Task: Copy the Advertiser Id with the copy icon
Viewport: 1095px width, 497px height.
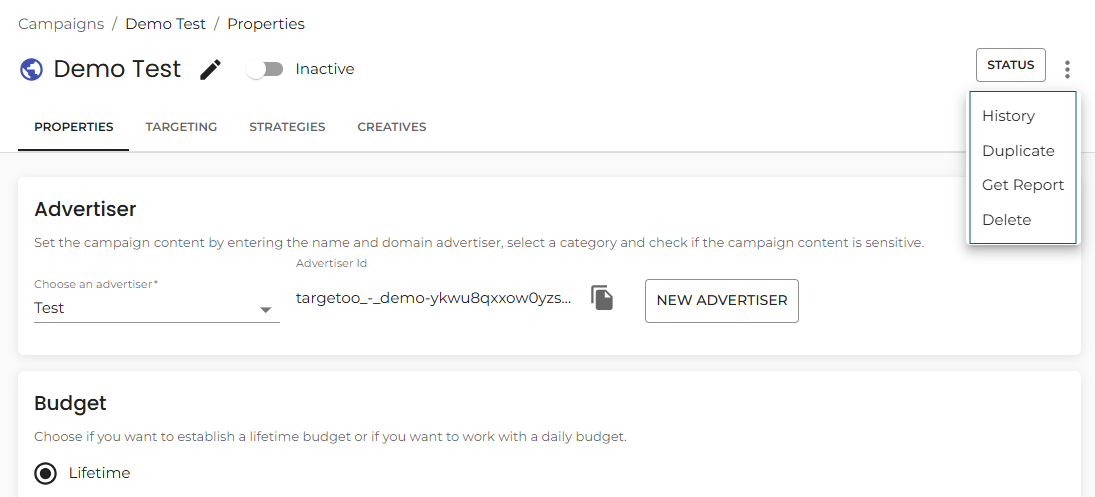Action: (x=602, y=297)
